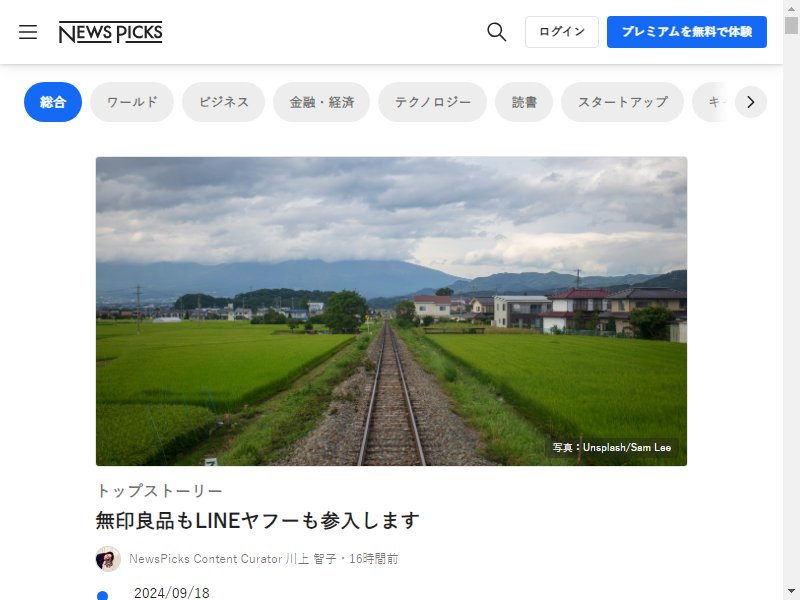The image size is (800, 600).
Task: Open the テクノロジー category
Action: click(432, 102)
